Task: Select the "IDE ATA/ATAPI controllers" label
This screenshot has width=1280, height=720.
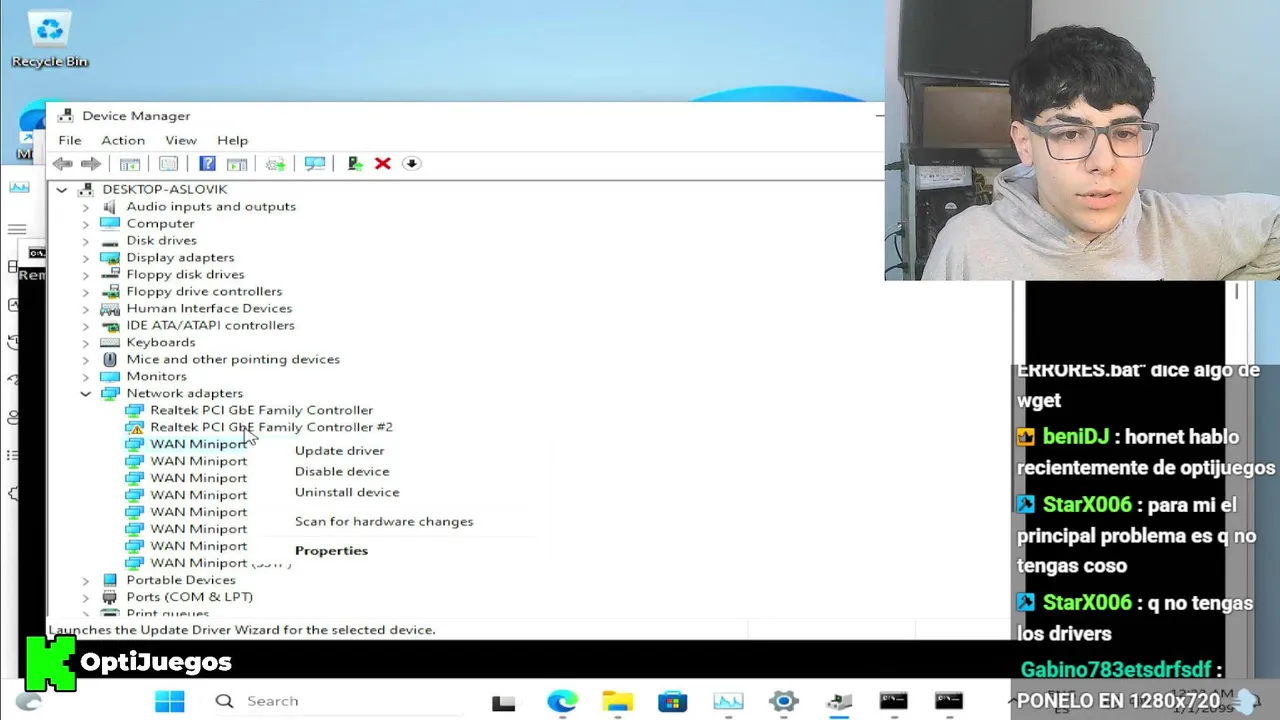Action: tap(210, 325)
